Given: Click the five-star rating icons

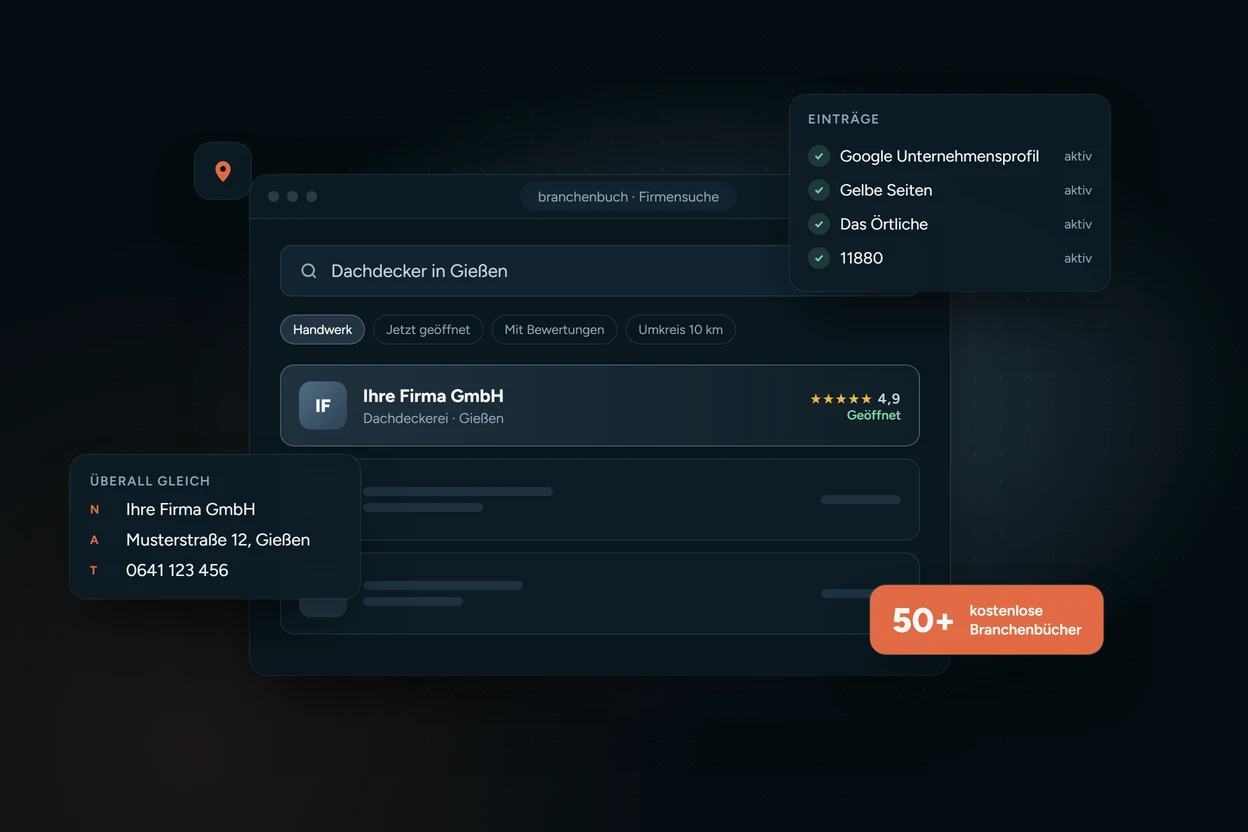Looking at the screenshot, I should pos(841,399).
